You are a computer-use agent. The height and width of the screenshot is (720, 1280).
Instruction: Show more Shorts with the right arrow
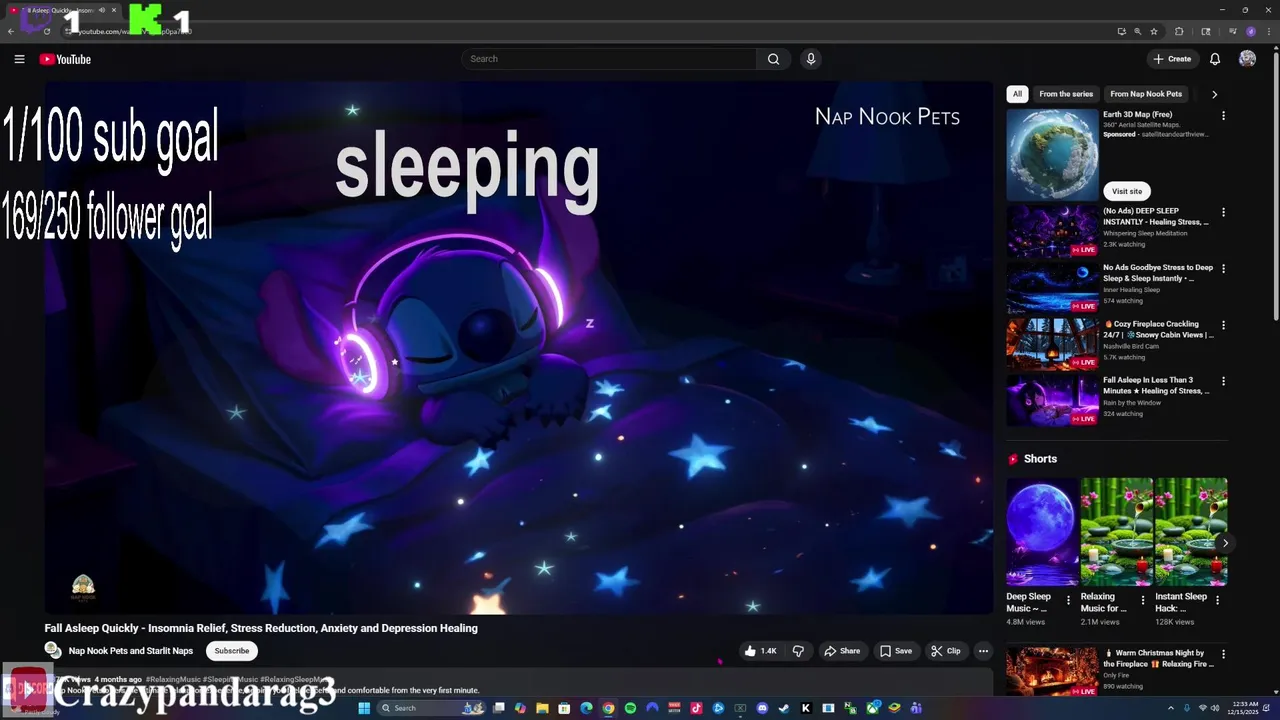click(x=1225, y=543)
